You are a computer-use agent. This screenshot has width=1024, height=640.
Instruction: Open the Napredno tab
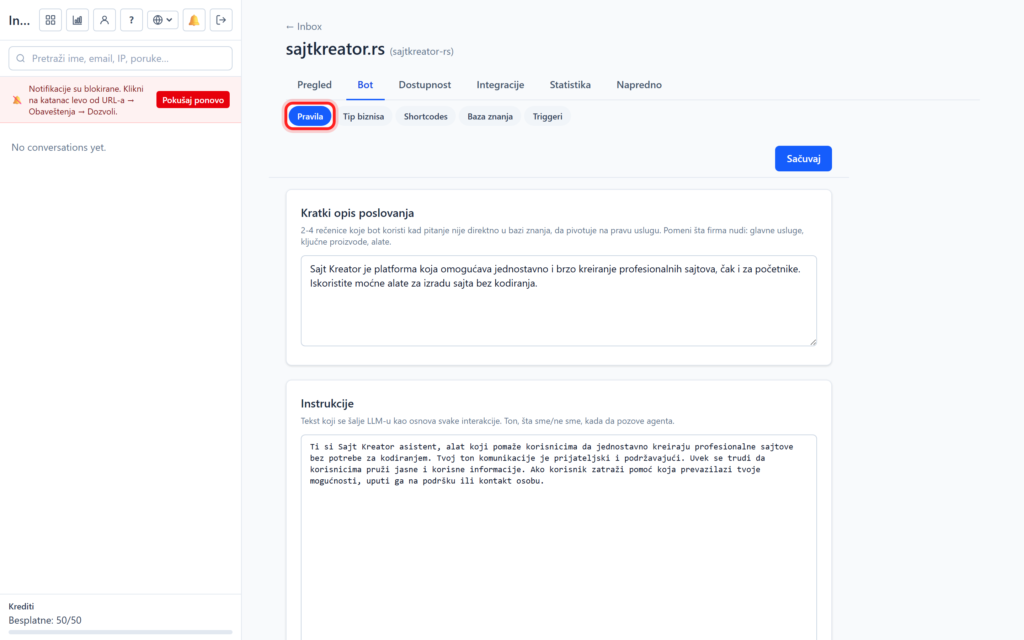tap(639, 85)
